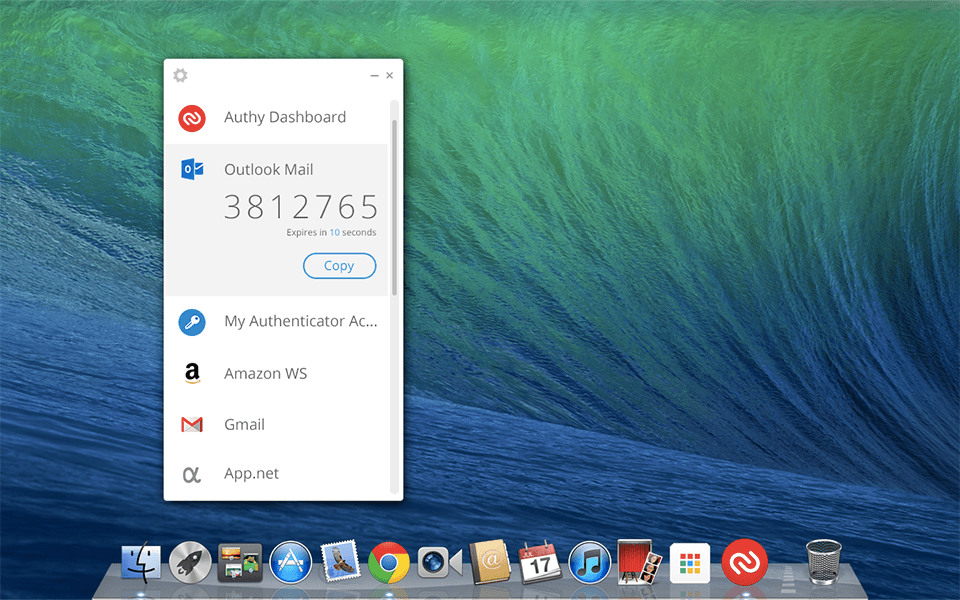Close the Authy window
Image resolution: width=960 pixels, height=600 pixels.
389,75
